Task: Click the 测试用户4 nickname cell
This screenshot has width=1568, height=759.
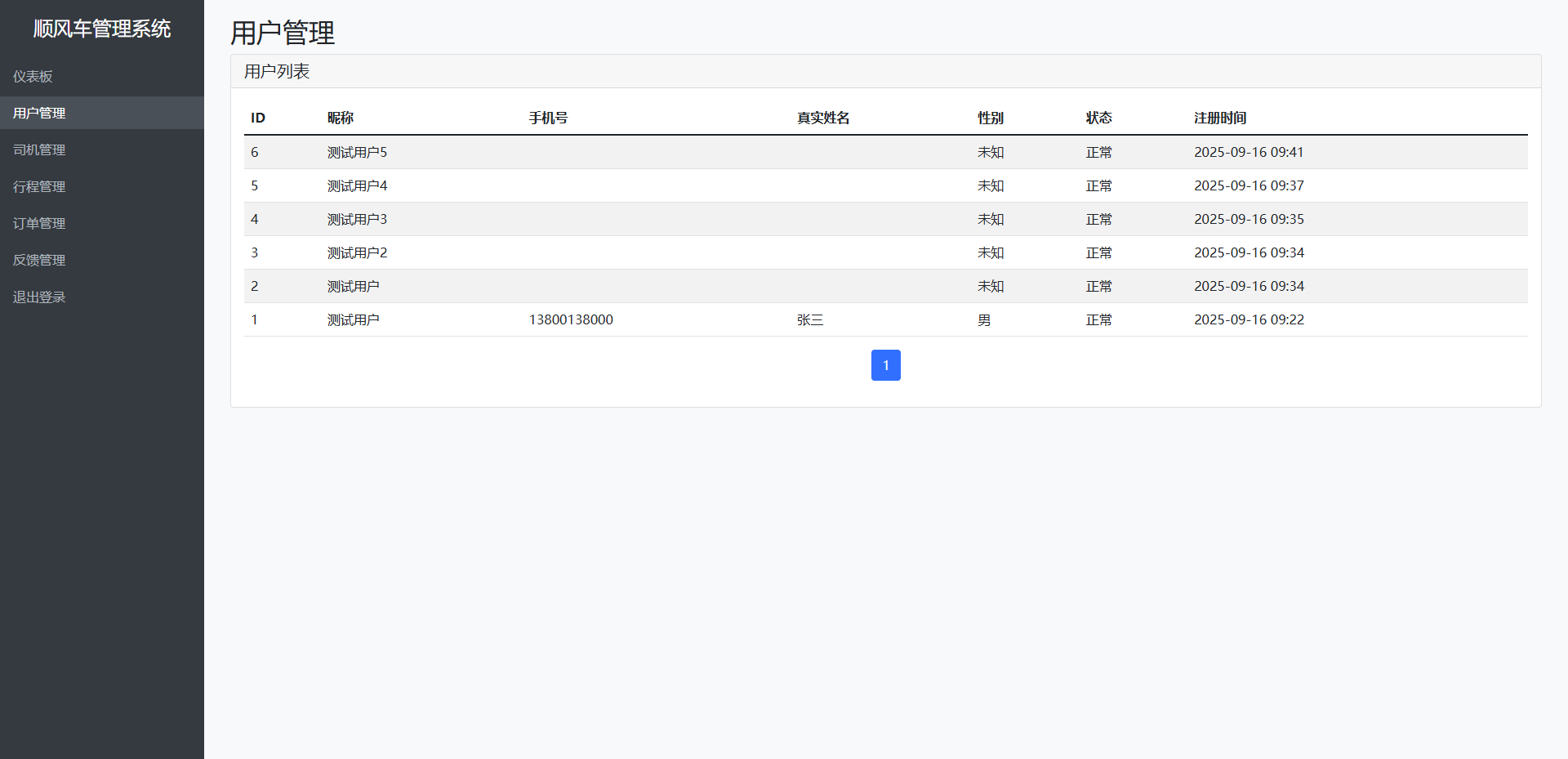Action: (x=357, y=185)
